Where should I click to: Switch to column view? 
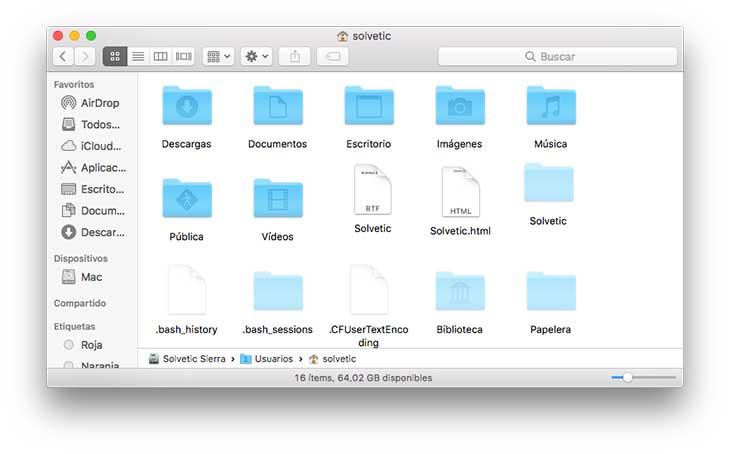pos(160,56)
